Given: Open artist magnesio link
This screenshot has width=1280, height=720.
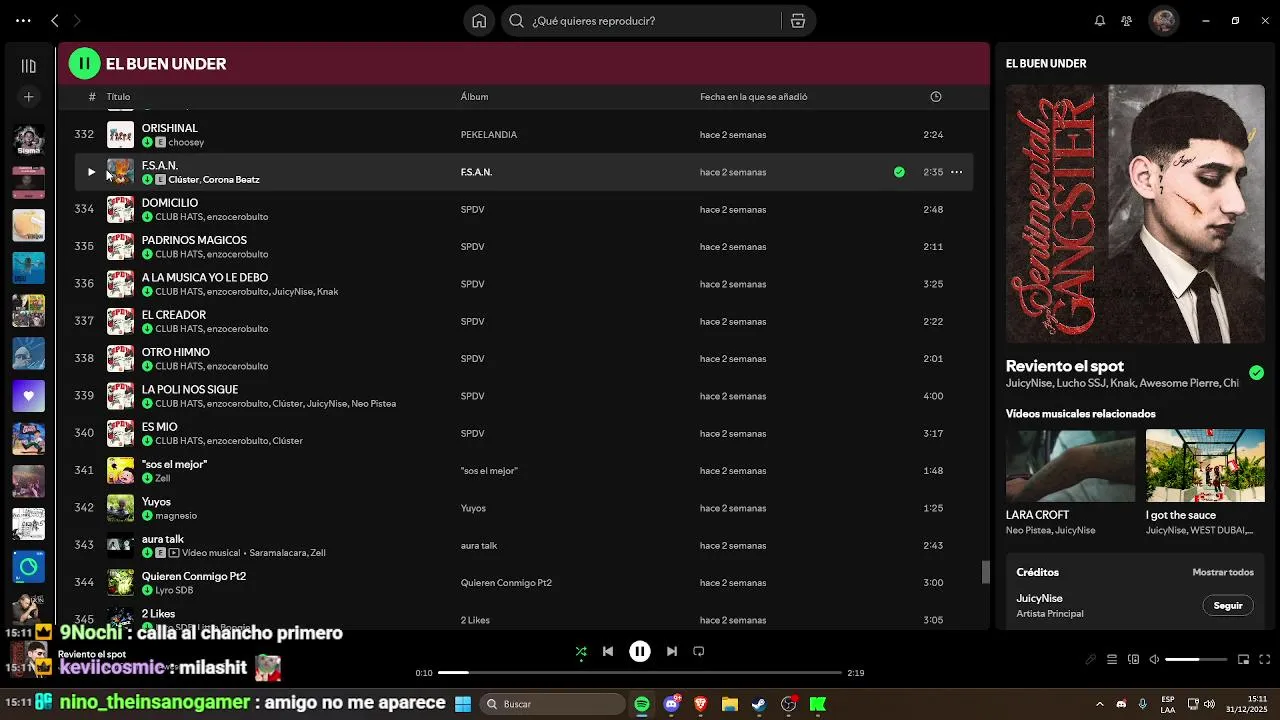Looking at the screenshot, I should [x=176, y=516].
